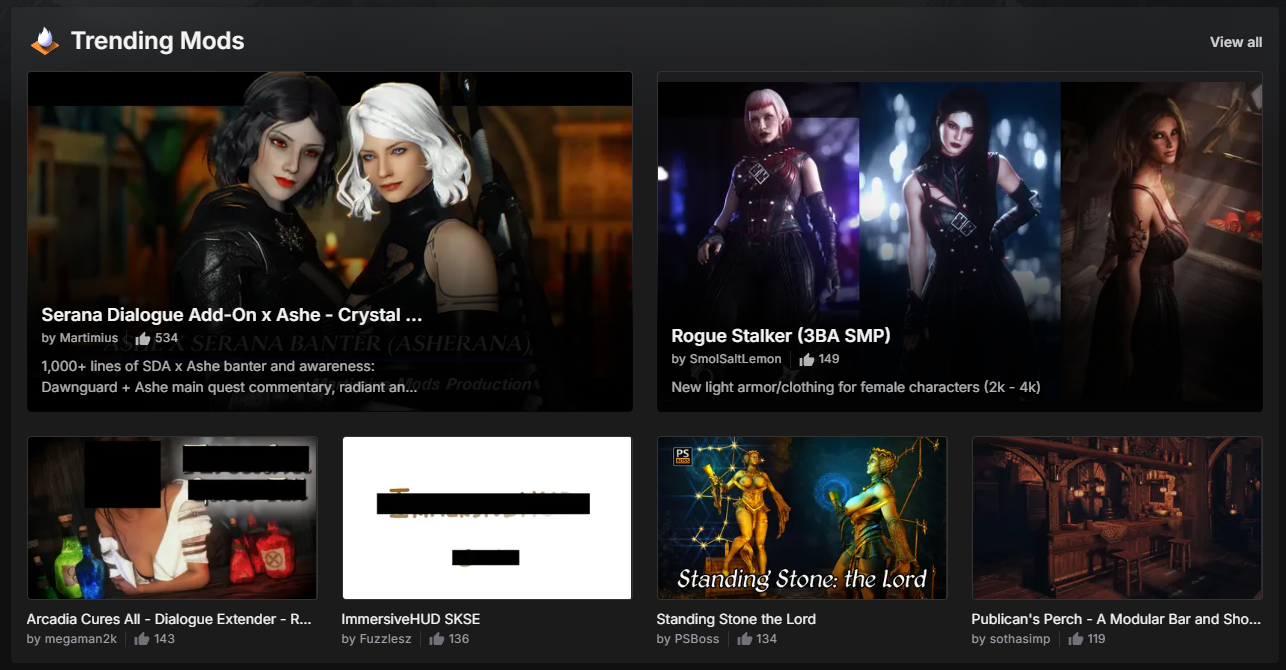
Task: Open Standing Stone: the Lord thumbnail
Action: [x=802, y=518]
